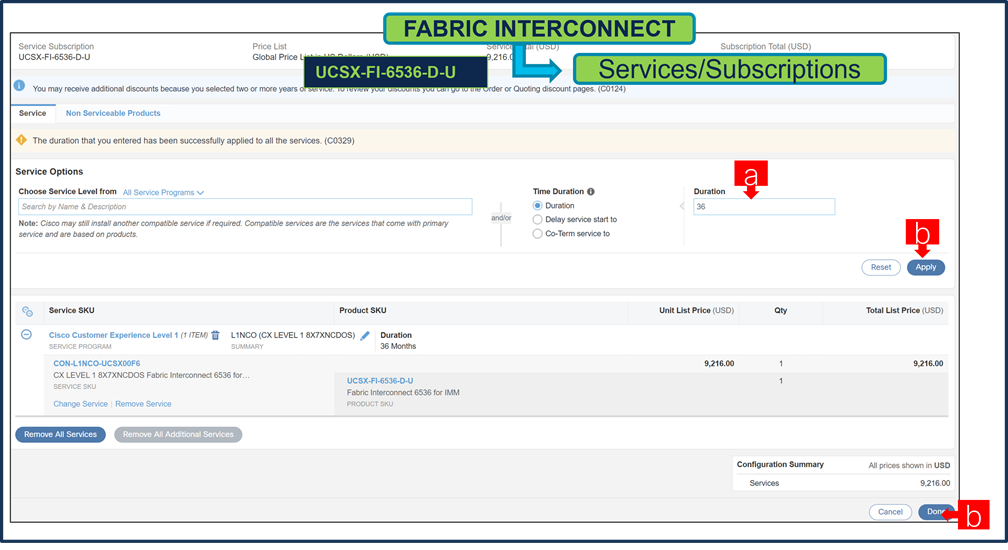Click the orange warning icon beside duration message
This screenshot has width=1008, height=550.
(x=21, y=140)
